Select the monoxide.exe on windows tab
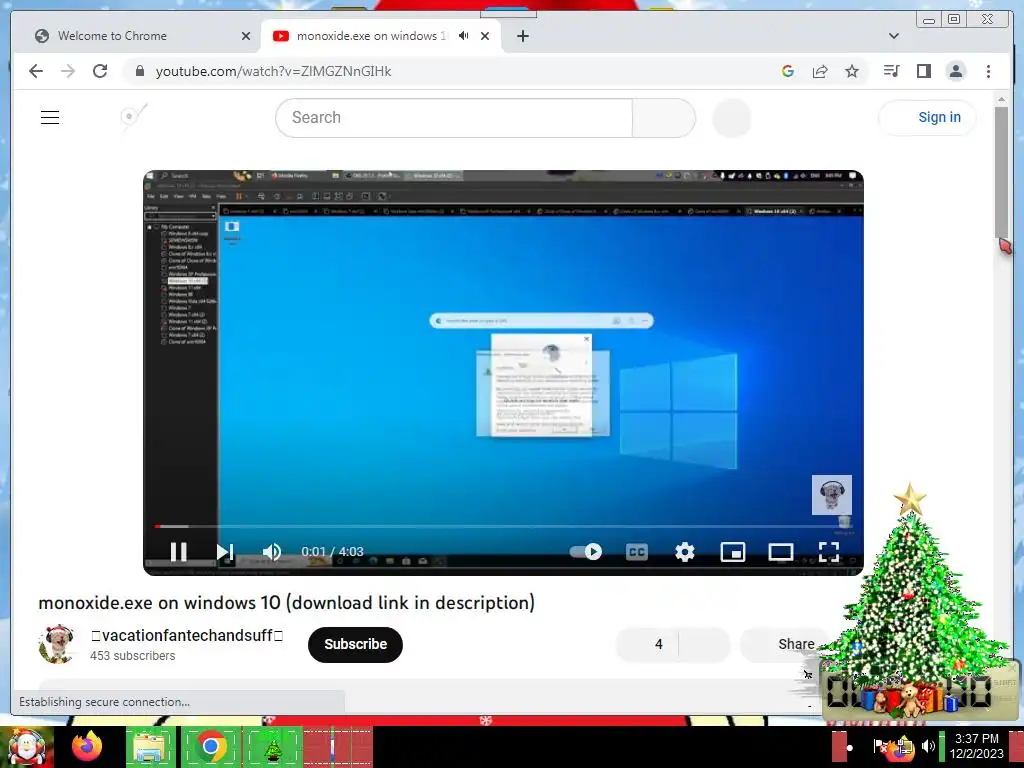The width and height of the screenshot is (1024, 768). pyautogui.click(x=381, y=36)
